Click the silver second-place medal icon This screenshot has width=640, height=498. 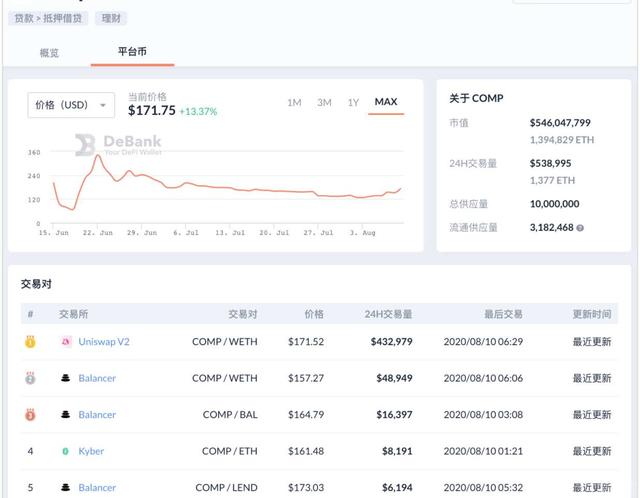point(30,378)
